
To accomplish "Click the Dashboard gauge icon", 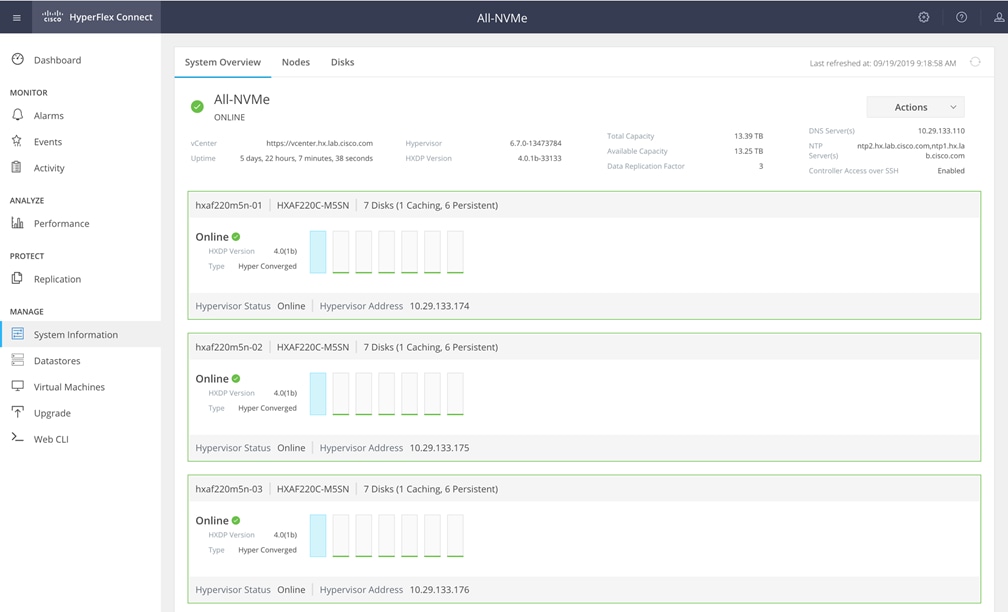I will [17, 59].
